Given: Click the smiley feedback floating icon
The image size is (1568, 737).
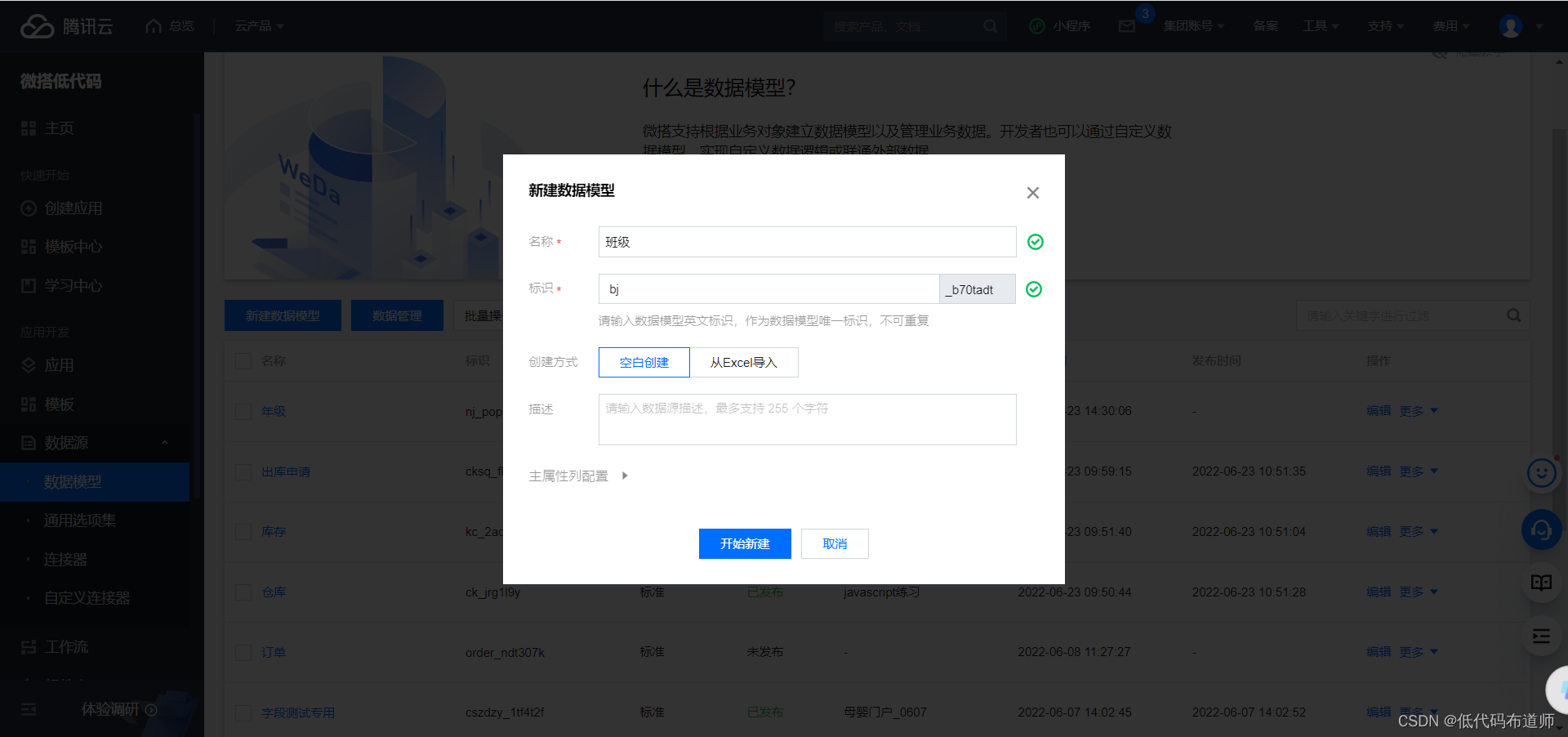Looking at the screenshot, I should (1542, 473).
